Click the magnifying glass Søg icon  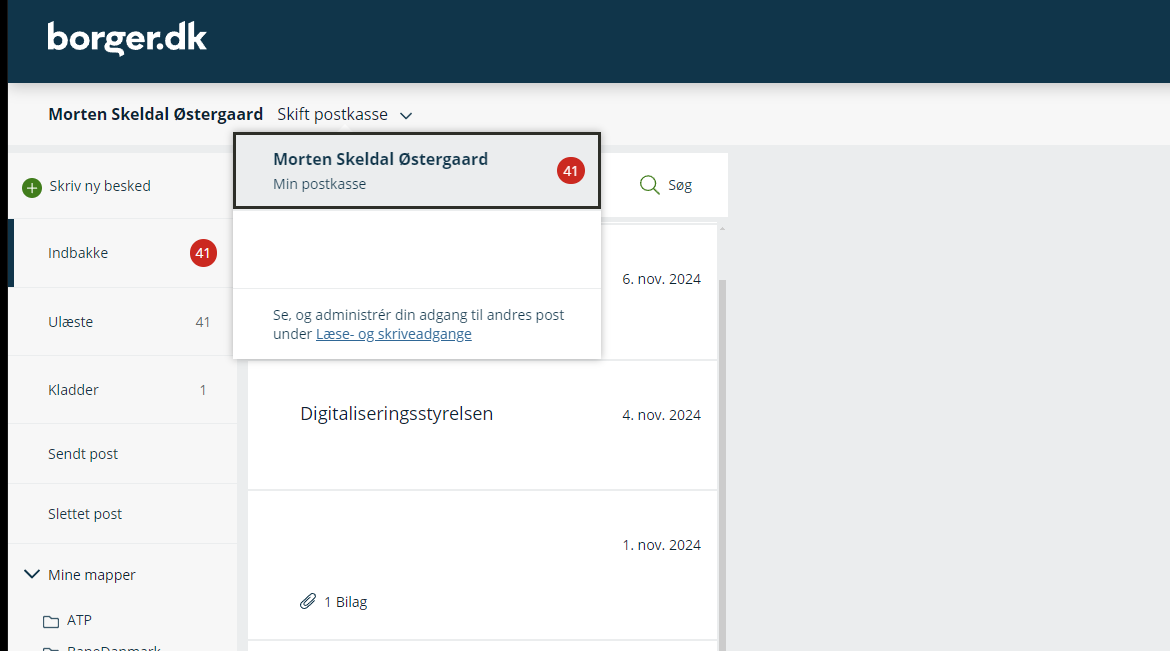point(649,185)
